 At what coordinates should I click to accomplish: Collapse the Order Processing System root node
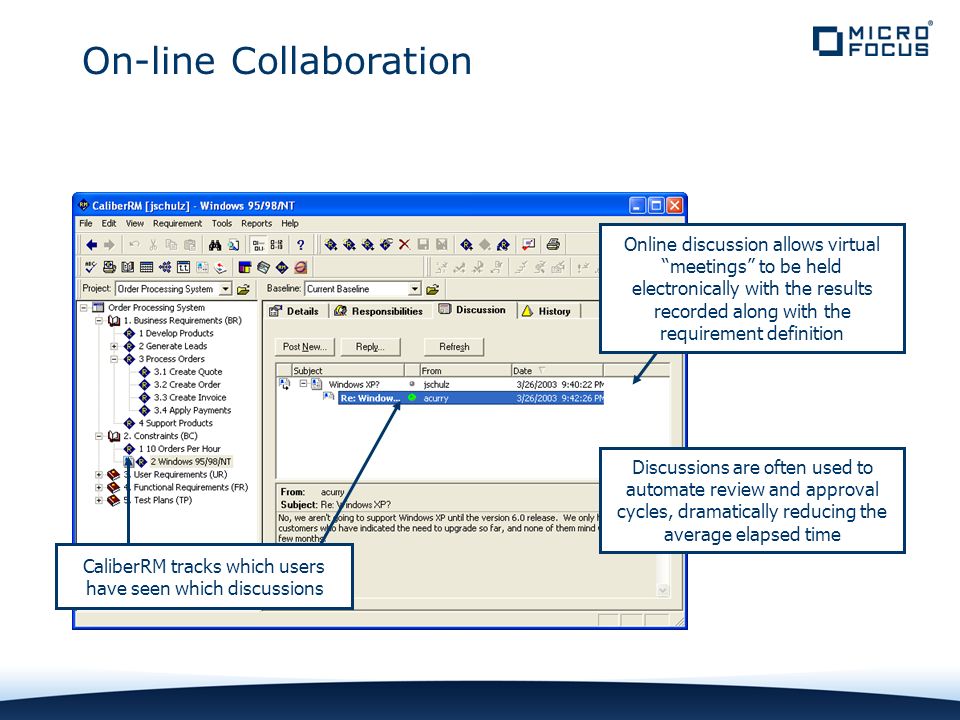(84, 307)
